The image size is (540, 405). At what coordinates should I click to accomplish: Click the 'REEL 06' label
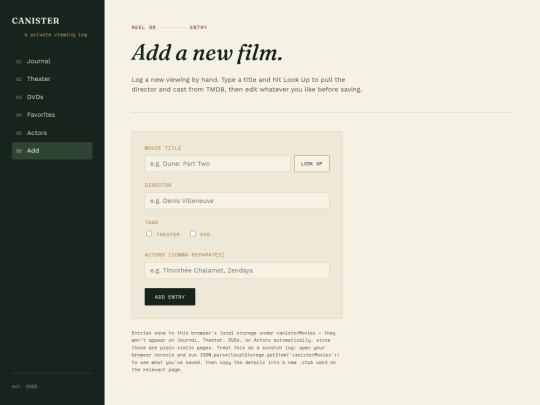pos(144,27)
